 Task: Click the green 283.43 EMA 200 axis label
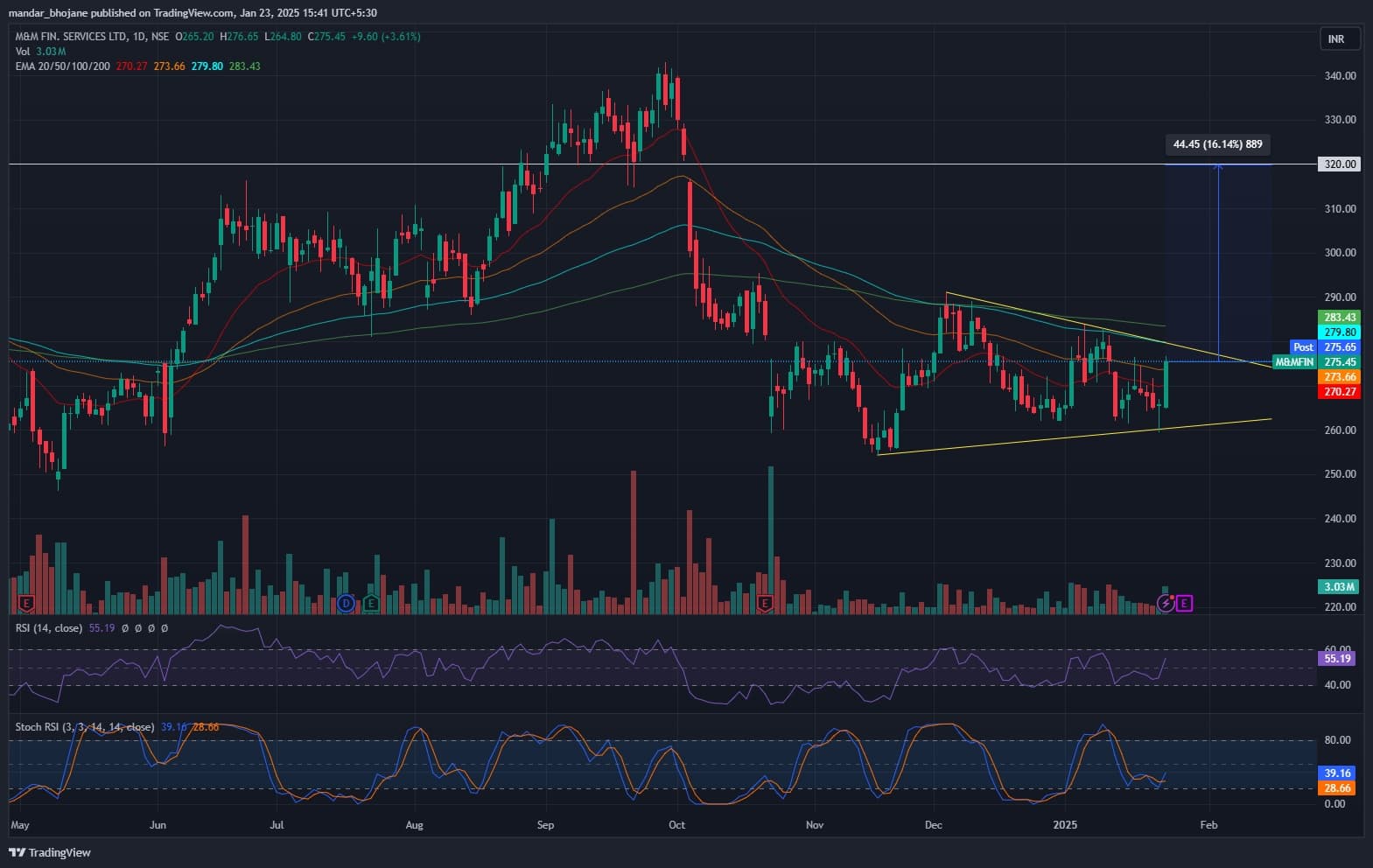pyautogui.click(x=1339, y=318)
